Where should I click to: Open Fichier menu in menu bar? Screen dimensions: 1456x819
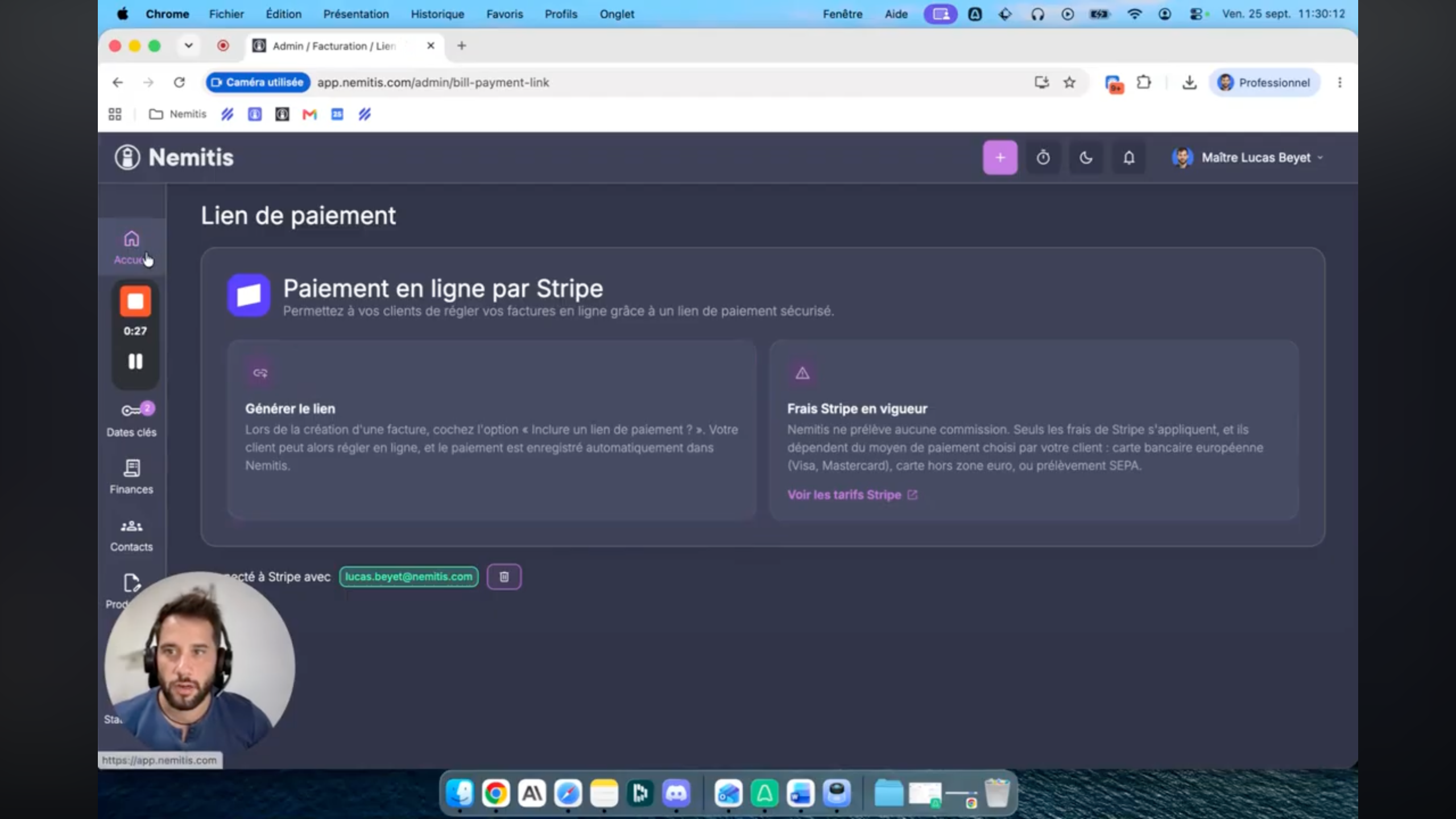click(226, 14)
